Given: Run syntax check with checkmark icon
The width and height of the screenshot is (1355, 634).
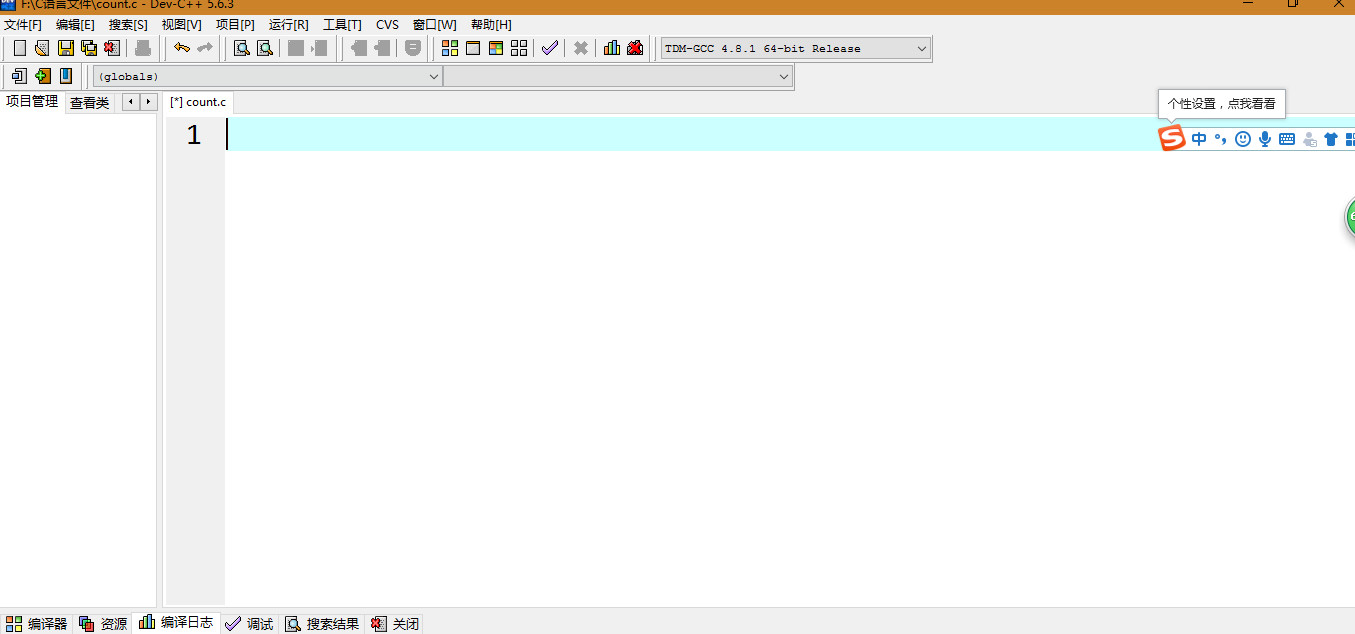Looking at the screenshot, I should coord(549,48).
